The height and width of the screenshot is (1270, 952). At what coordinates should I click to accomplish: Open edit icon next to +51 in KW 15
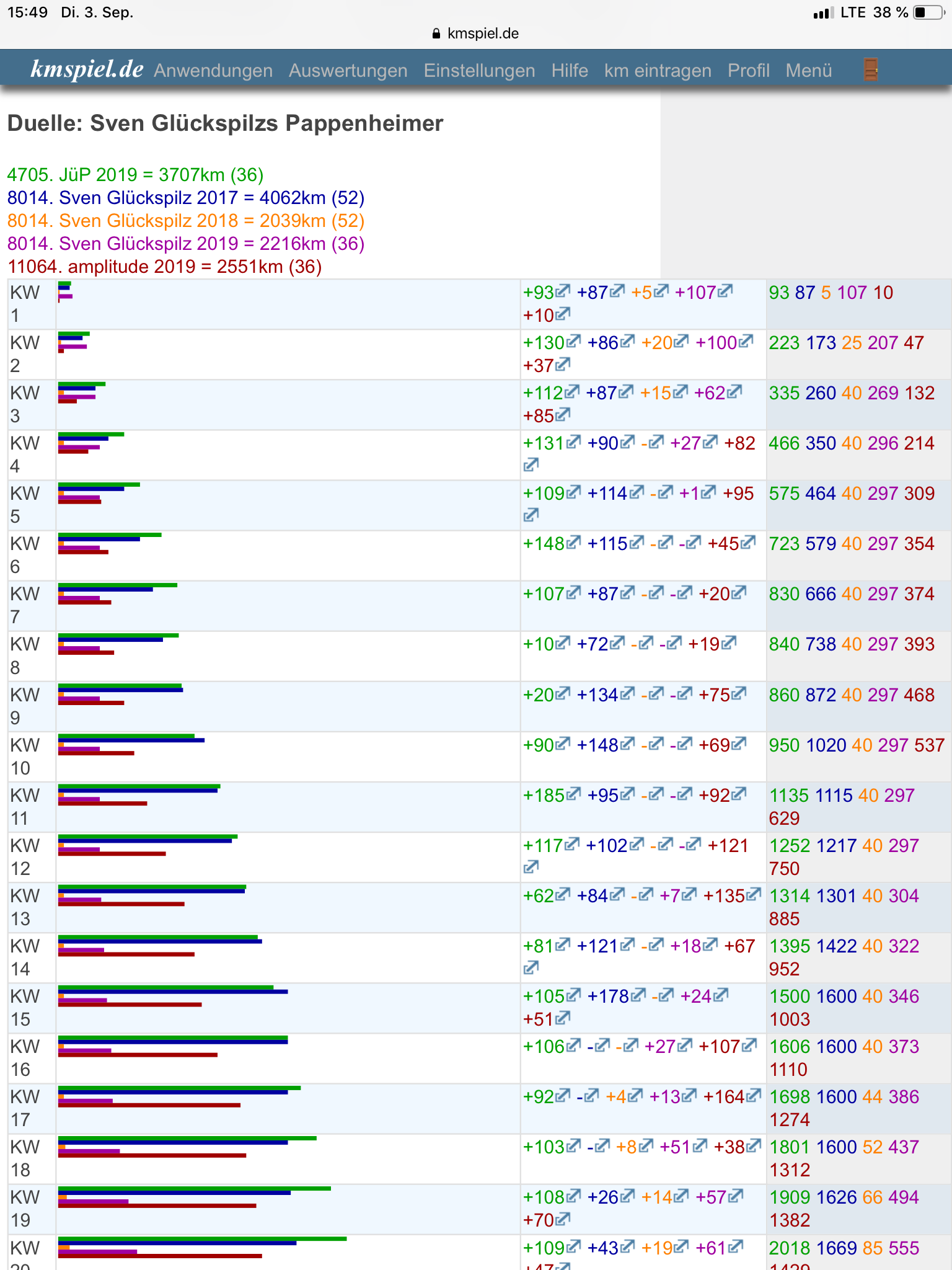563,1018
